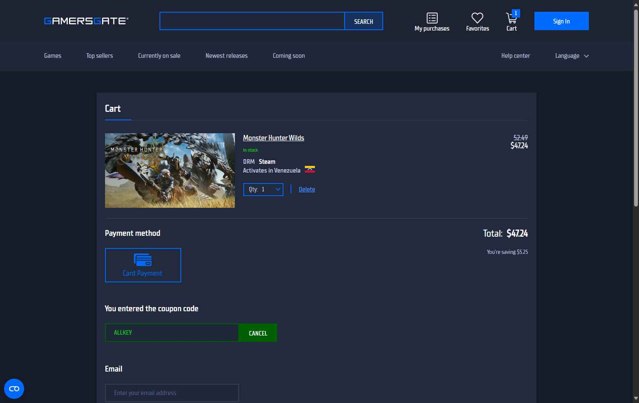Click the Total $47.24 amount
The image size is (639, 403).
coord(505,233)
